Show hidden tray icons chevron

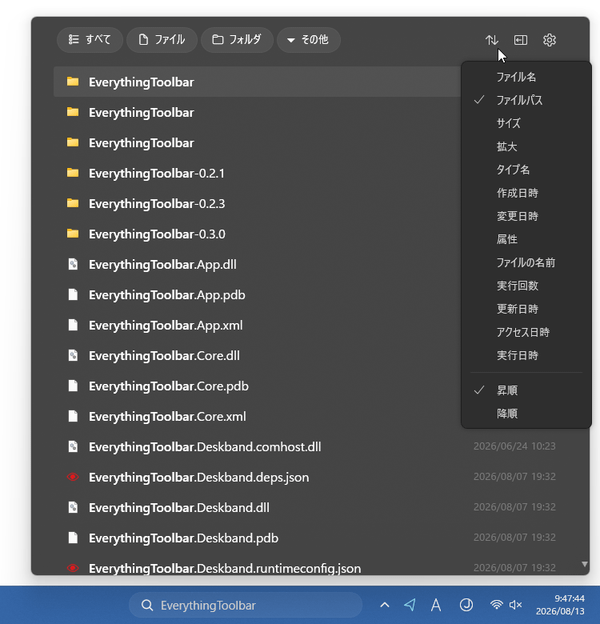384,605
